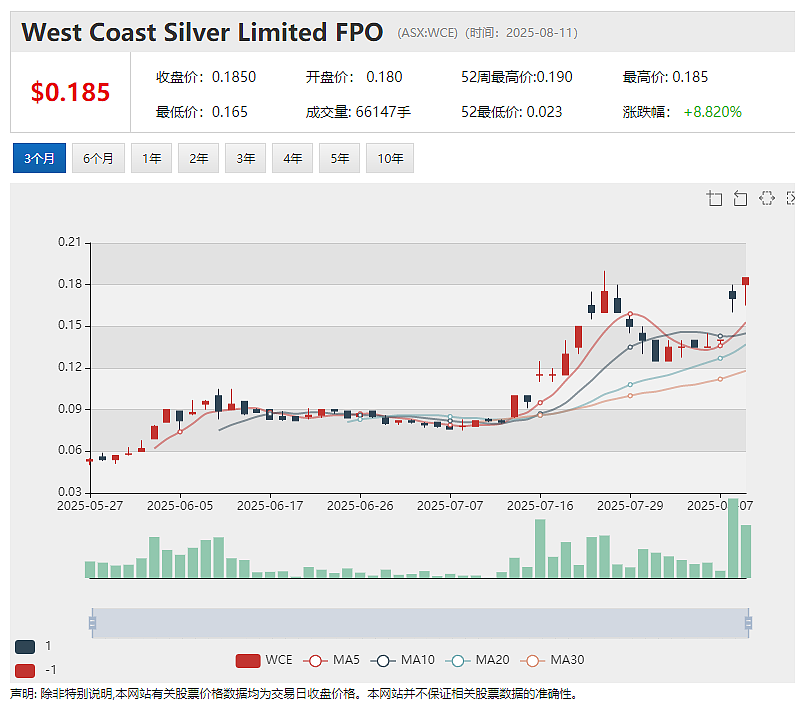Click the data zoom range bar
The image size is (810, 708).
[x=420, y=623]
